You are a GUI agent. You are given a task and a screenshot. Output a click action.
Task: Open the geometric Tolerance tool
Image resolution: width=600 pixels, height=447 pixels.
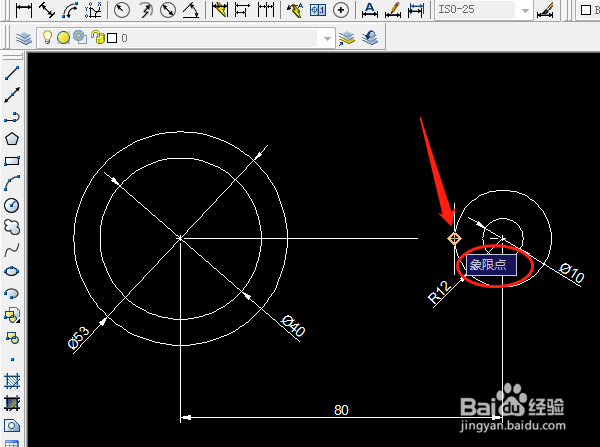(x=318, y=10)
